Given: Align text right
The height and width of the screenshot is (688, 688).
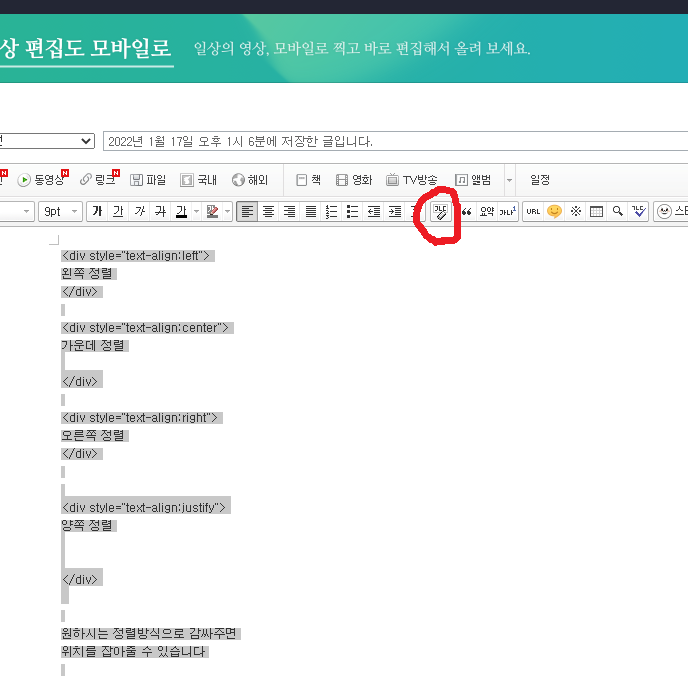Looking at the screenshot, I should [x=289, y=211].
